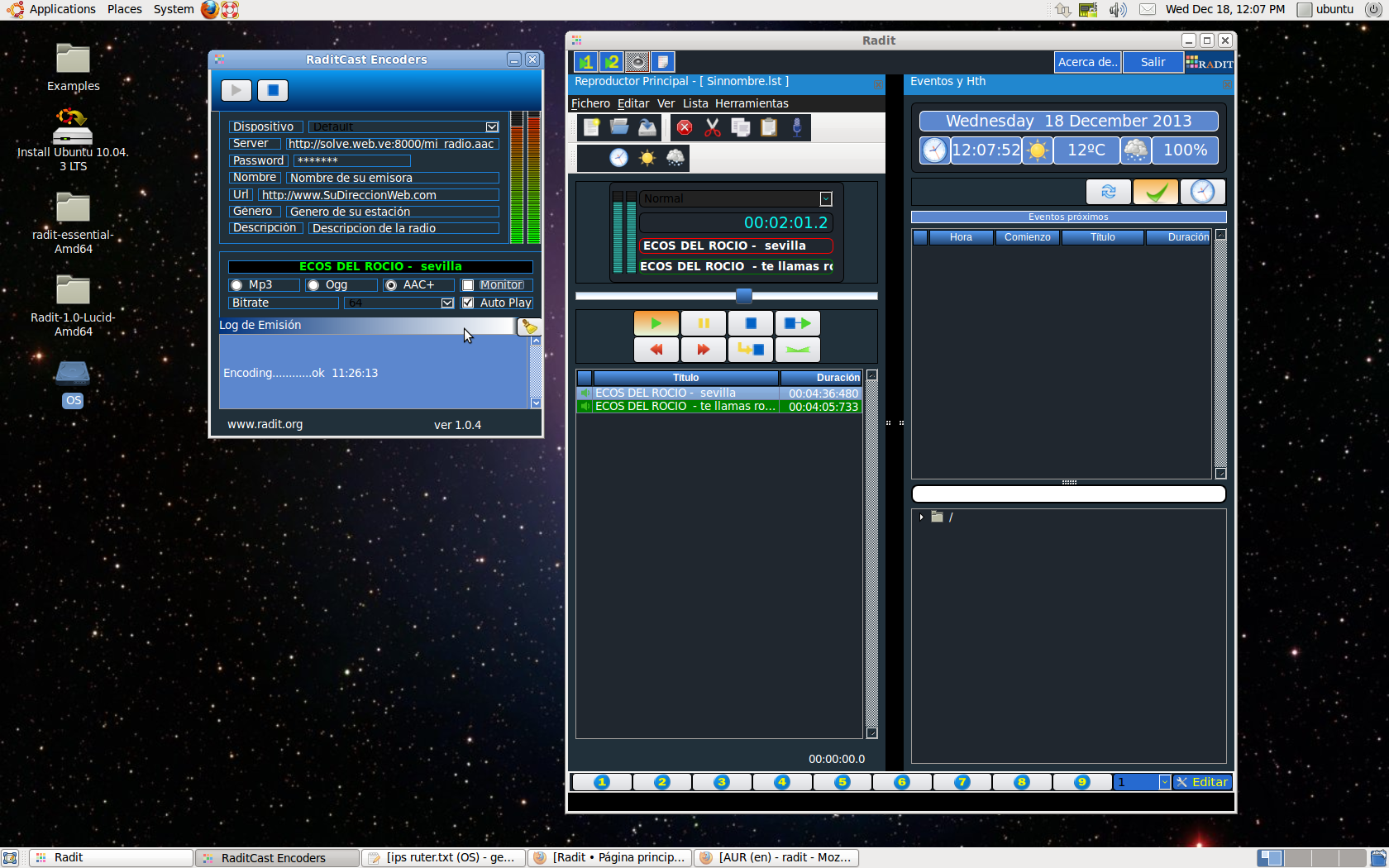
Task: Create a new playlist with the new-document icon
Action: [591, 127]
